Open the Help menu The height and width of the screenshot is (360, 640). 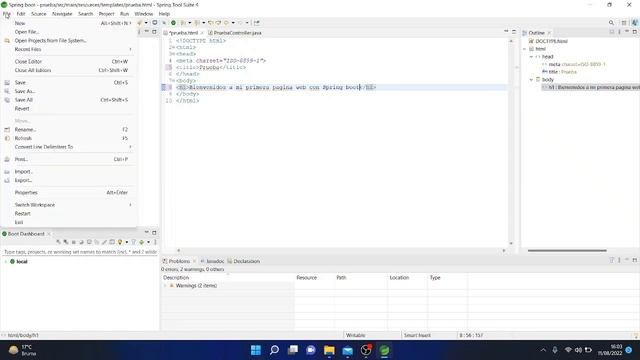164,14
